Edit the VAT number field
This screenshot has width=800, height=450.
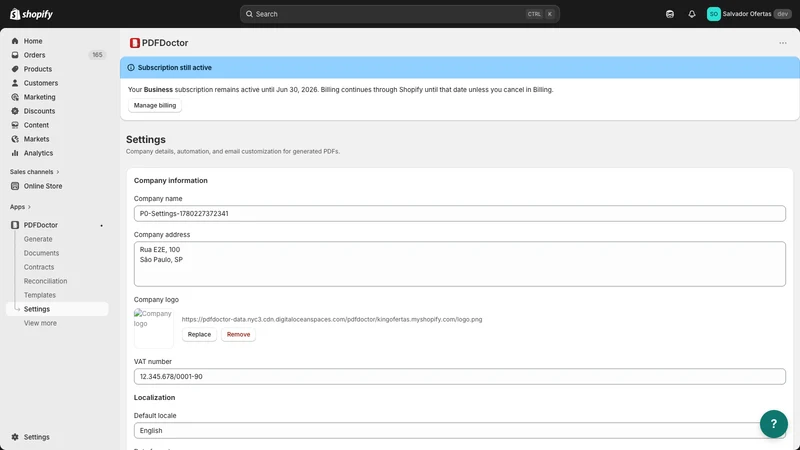coord(459,377)
